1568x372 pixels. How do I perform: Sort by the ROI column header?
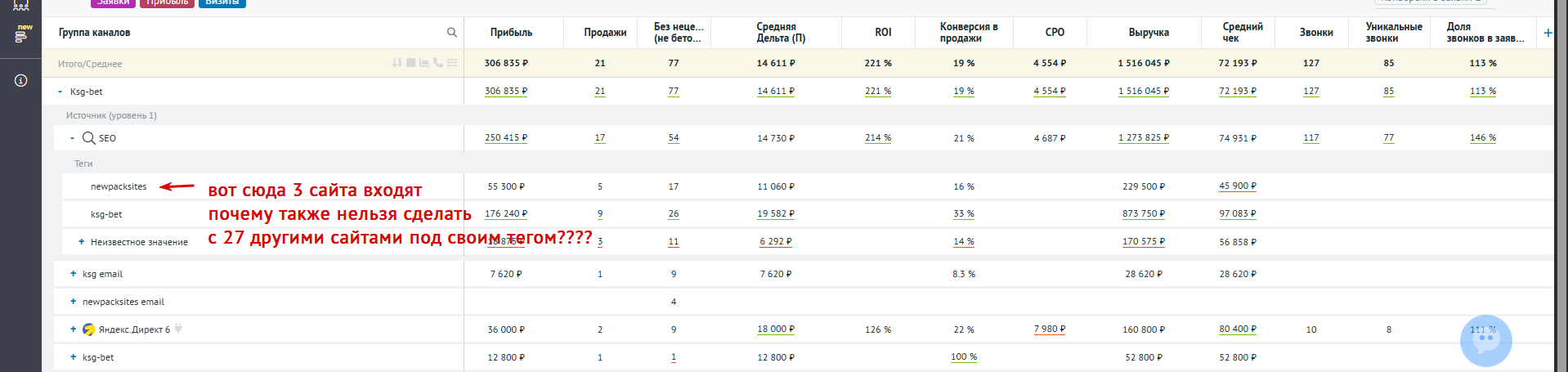883,33
